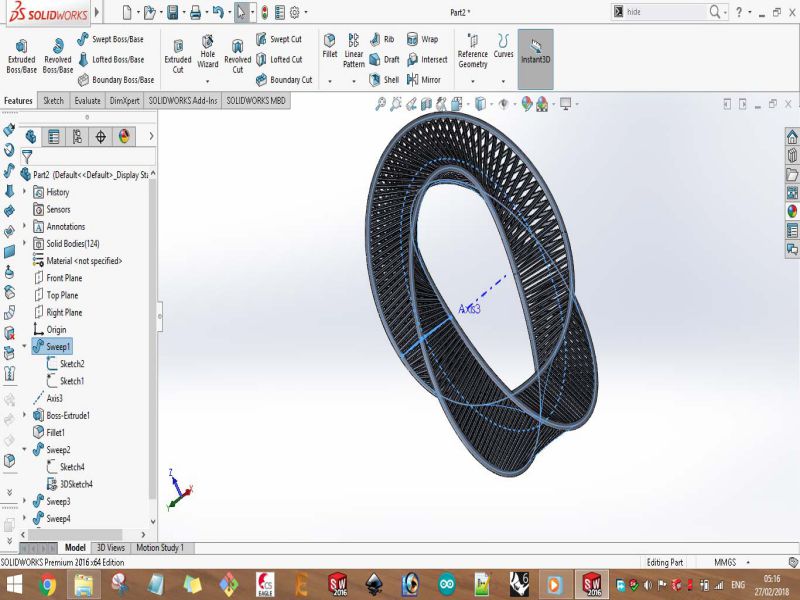The height and width of the screenshot is (600, 800).
Task: Select 3DSketch4 in the feature tree
Action: click(x=69, y=484)
